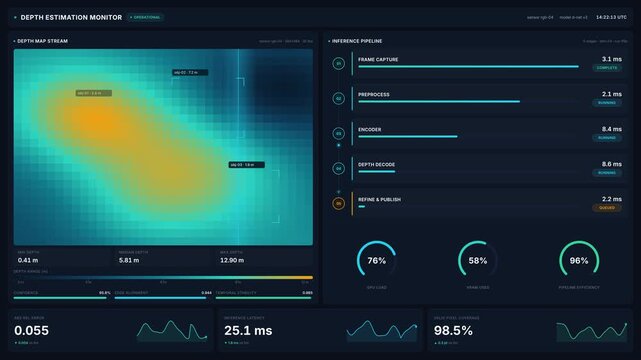Screen dimensions: 641x360
Task: Click the Confidence 95.8% bar
Action: [x=62, y=298]
